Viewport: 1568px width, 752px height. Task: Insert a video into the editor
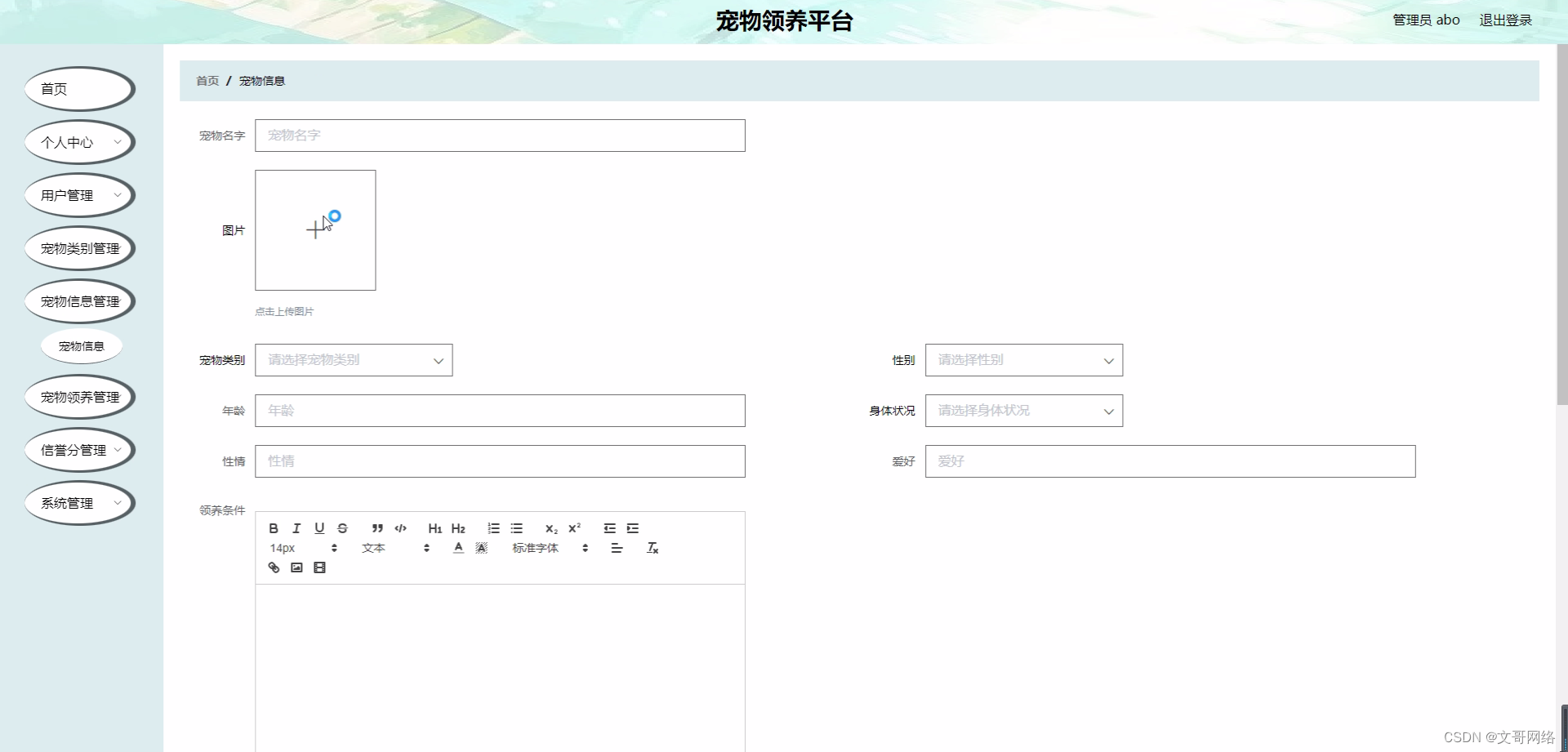319,567
